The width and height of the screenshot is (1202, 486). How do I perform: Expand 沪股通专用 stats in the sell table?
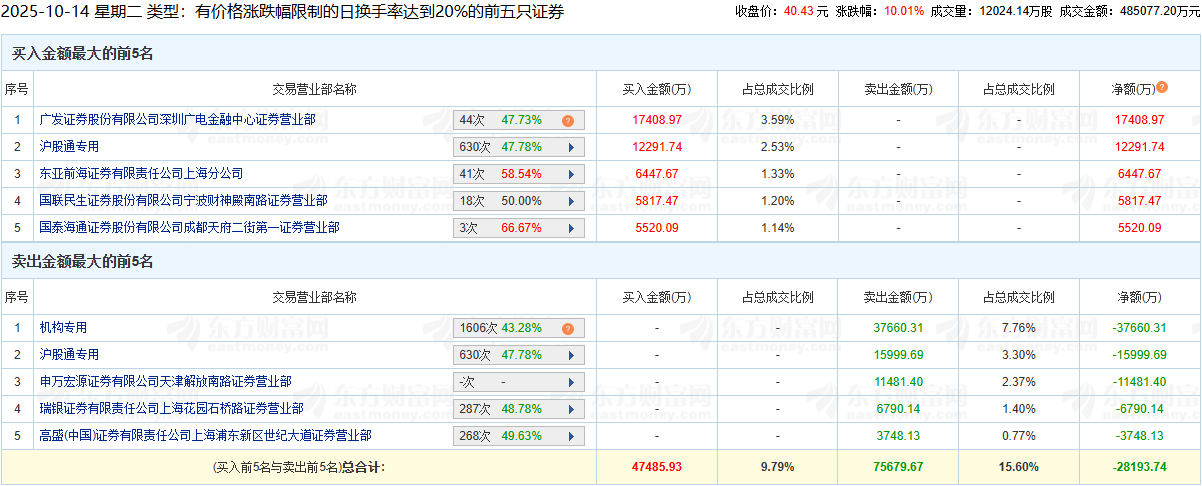571,355
